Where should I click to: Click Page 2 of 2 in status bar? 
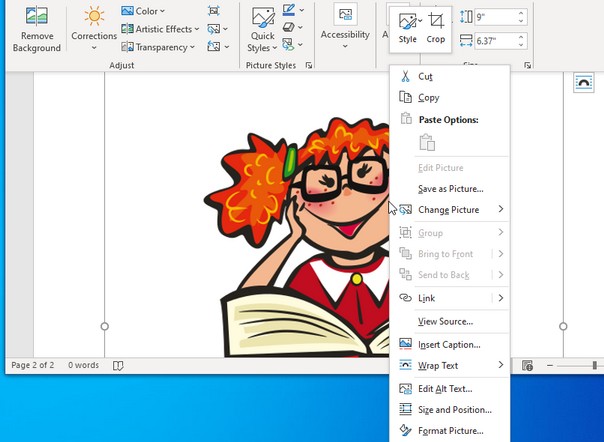point(33,365)
